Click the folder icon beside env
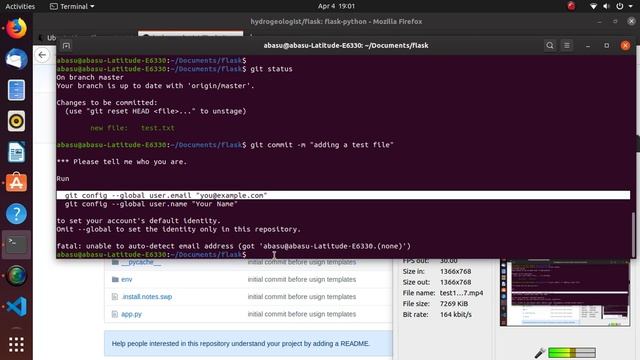The image size is (640, 360). click(x=115, y=280)
